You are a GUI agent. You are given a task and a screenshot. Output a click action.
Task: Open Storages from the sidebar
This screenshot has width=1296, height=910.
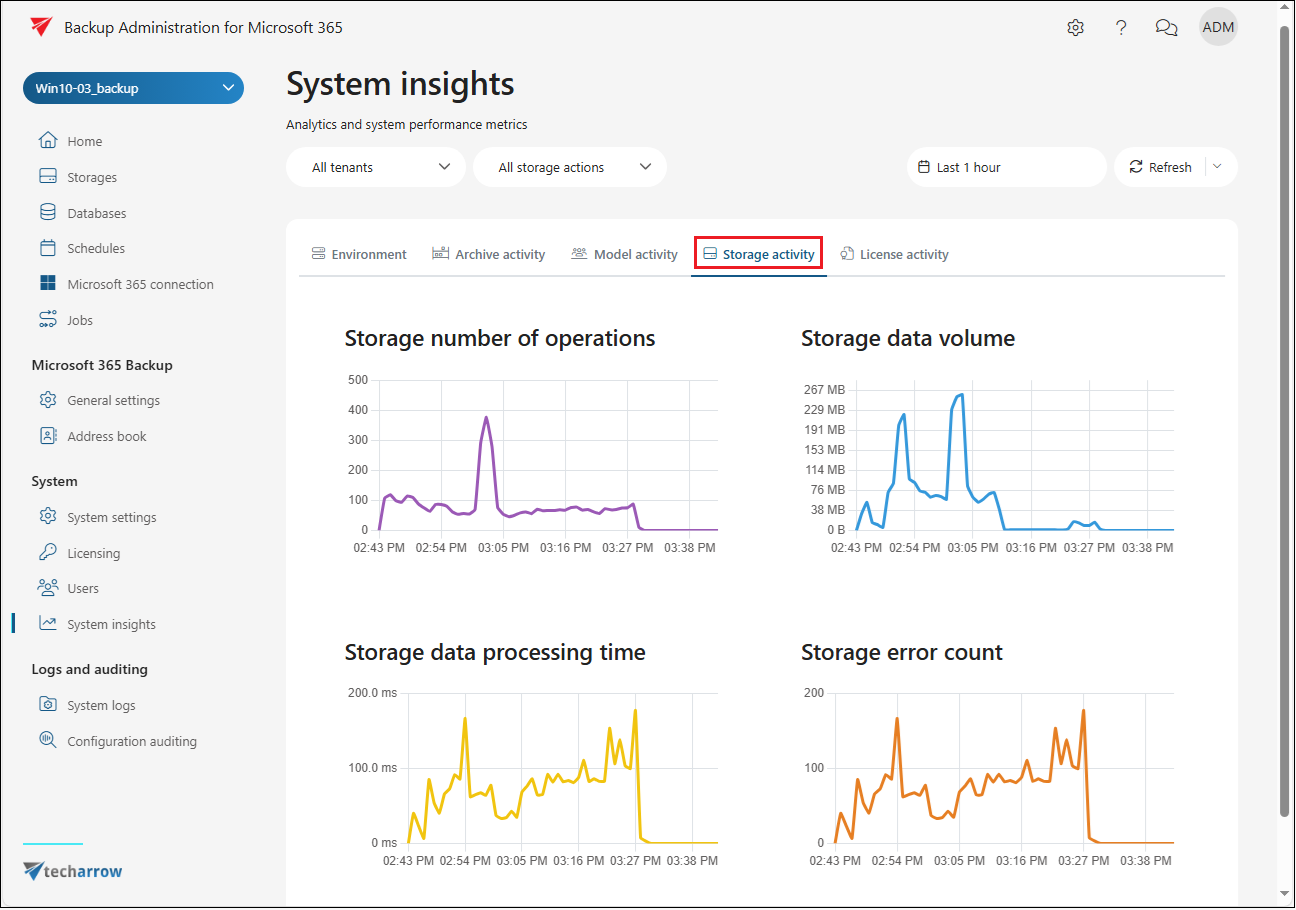tap(91, 177)
